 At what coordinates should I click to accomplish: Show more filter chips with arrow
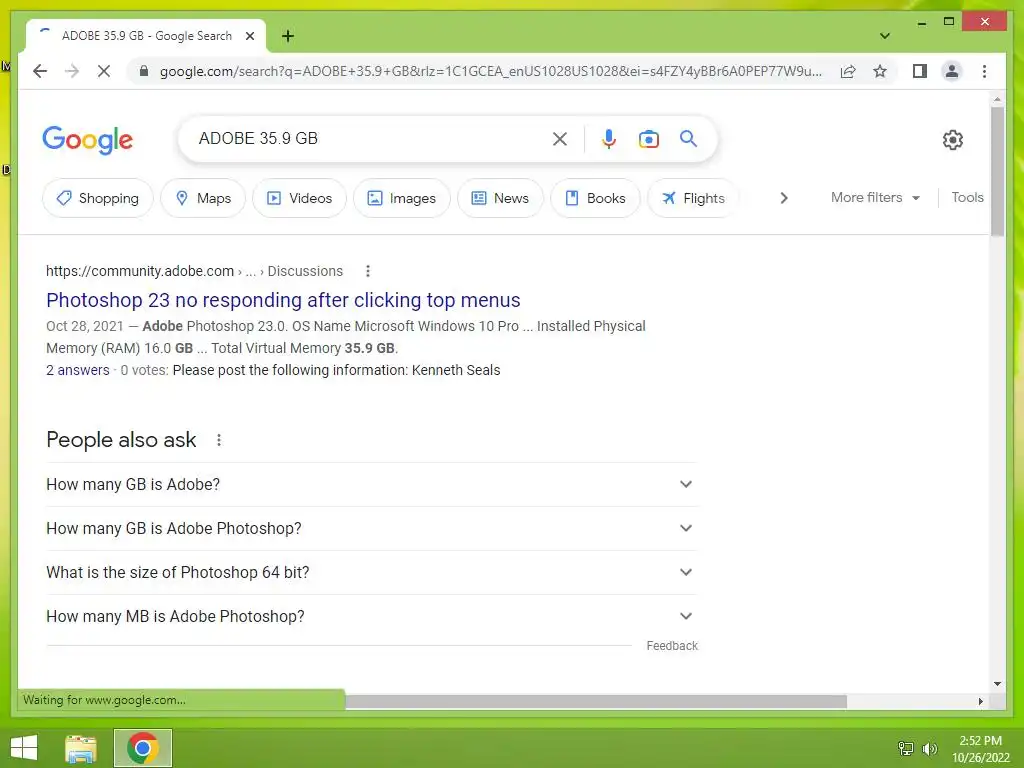coord(784,198)
